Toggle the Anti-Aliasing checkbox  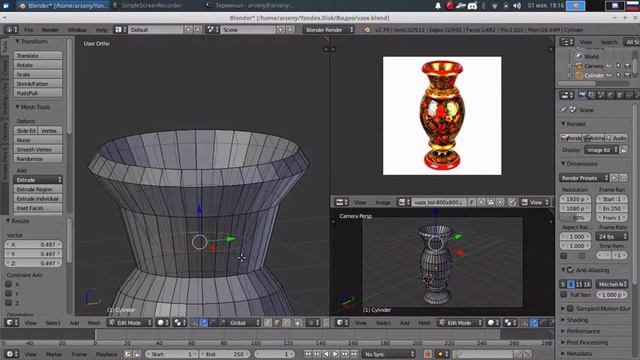pos(570,270)
